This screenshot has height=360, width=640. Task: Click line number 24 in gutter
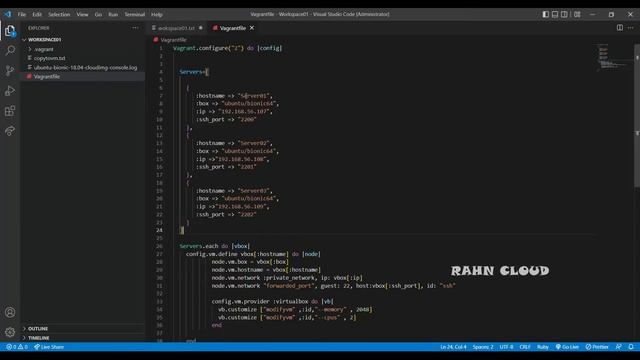point(159,230)
